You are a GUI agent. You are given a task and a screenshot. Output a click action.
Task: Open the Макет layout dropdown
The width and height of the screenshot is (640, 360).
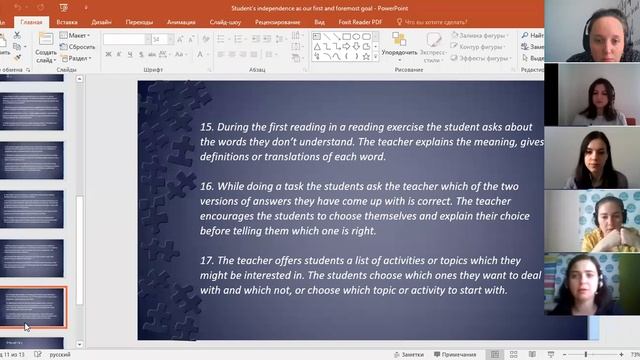point(75,36)
